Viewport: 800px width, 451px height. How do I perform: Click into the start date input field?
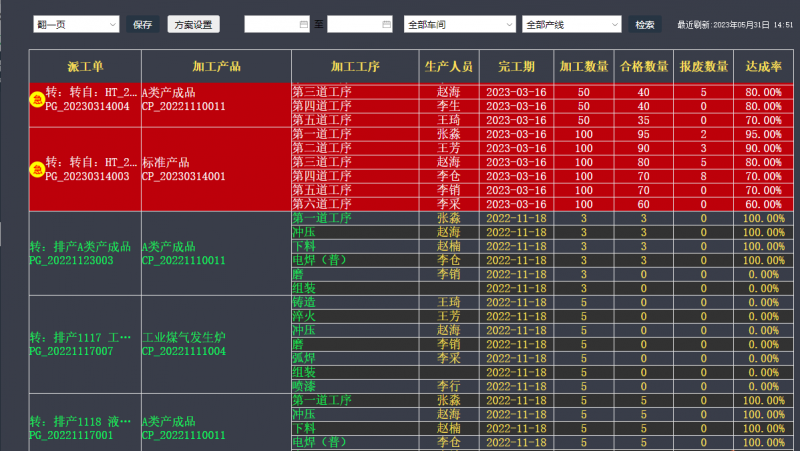pos(270,24)
